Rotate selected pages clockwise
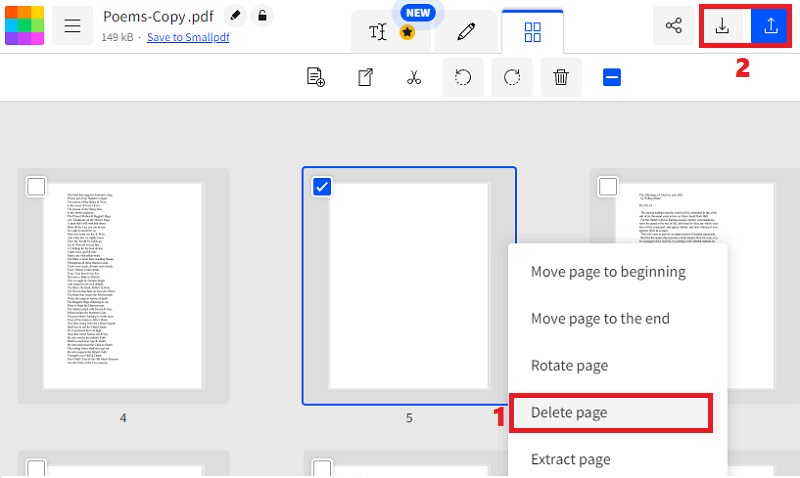 512,78
